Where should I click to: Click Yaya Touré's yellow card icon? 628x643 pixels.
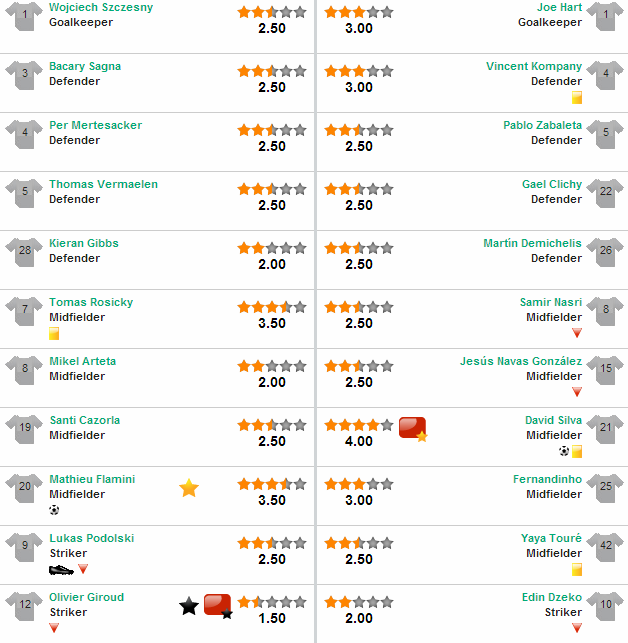click(x=577, y=570)
